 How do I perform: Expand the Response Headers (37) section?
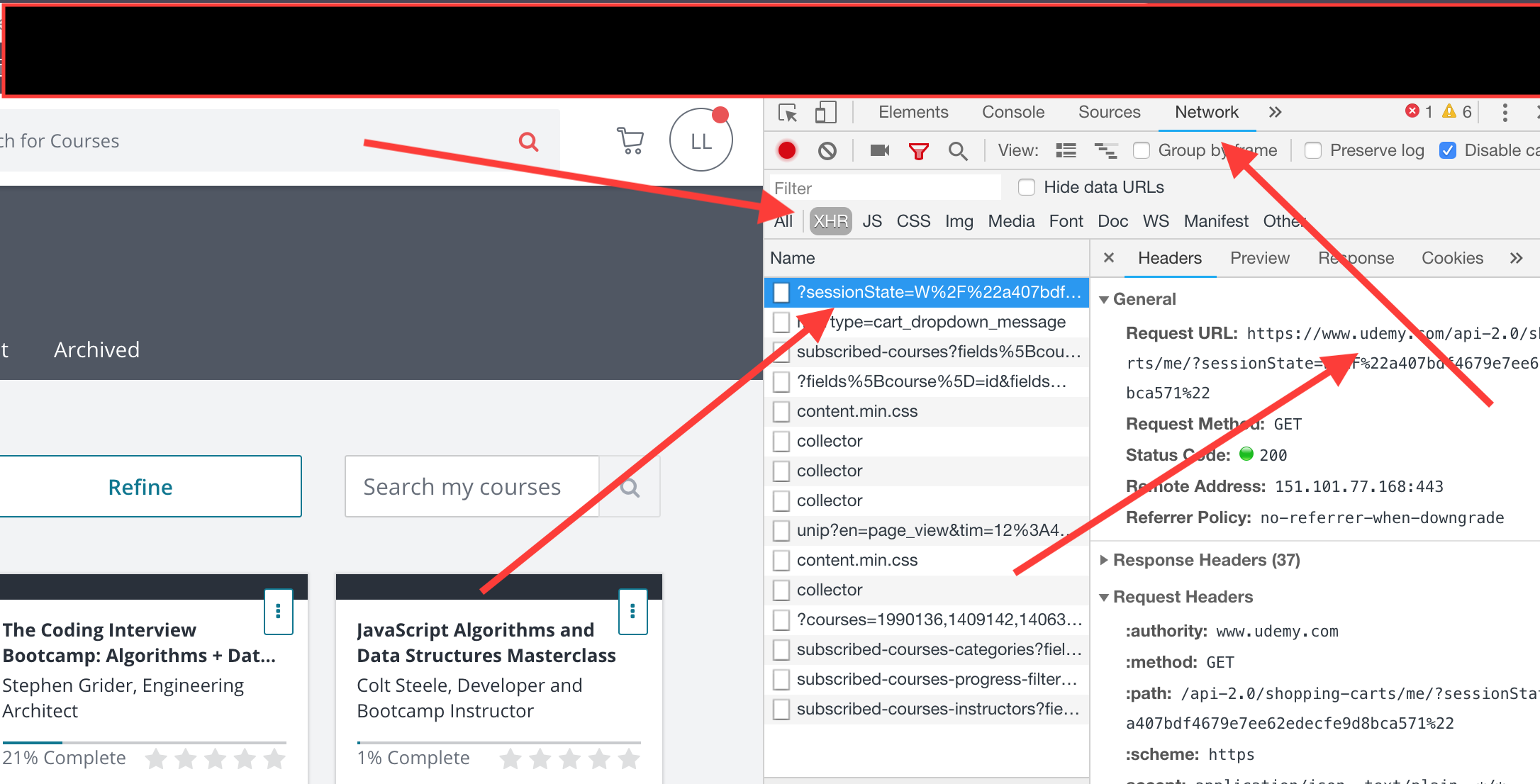(x=1104, y=560)
